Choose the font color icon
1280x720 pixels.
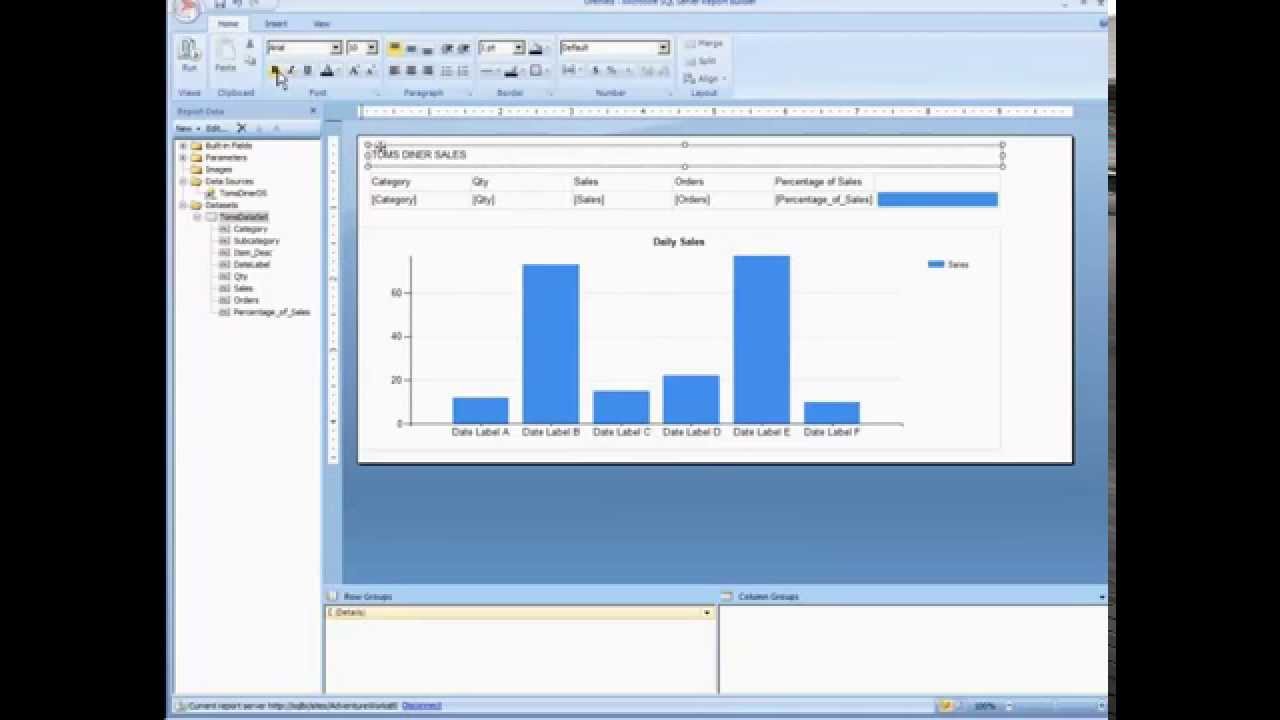326,71
